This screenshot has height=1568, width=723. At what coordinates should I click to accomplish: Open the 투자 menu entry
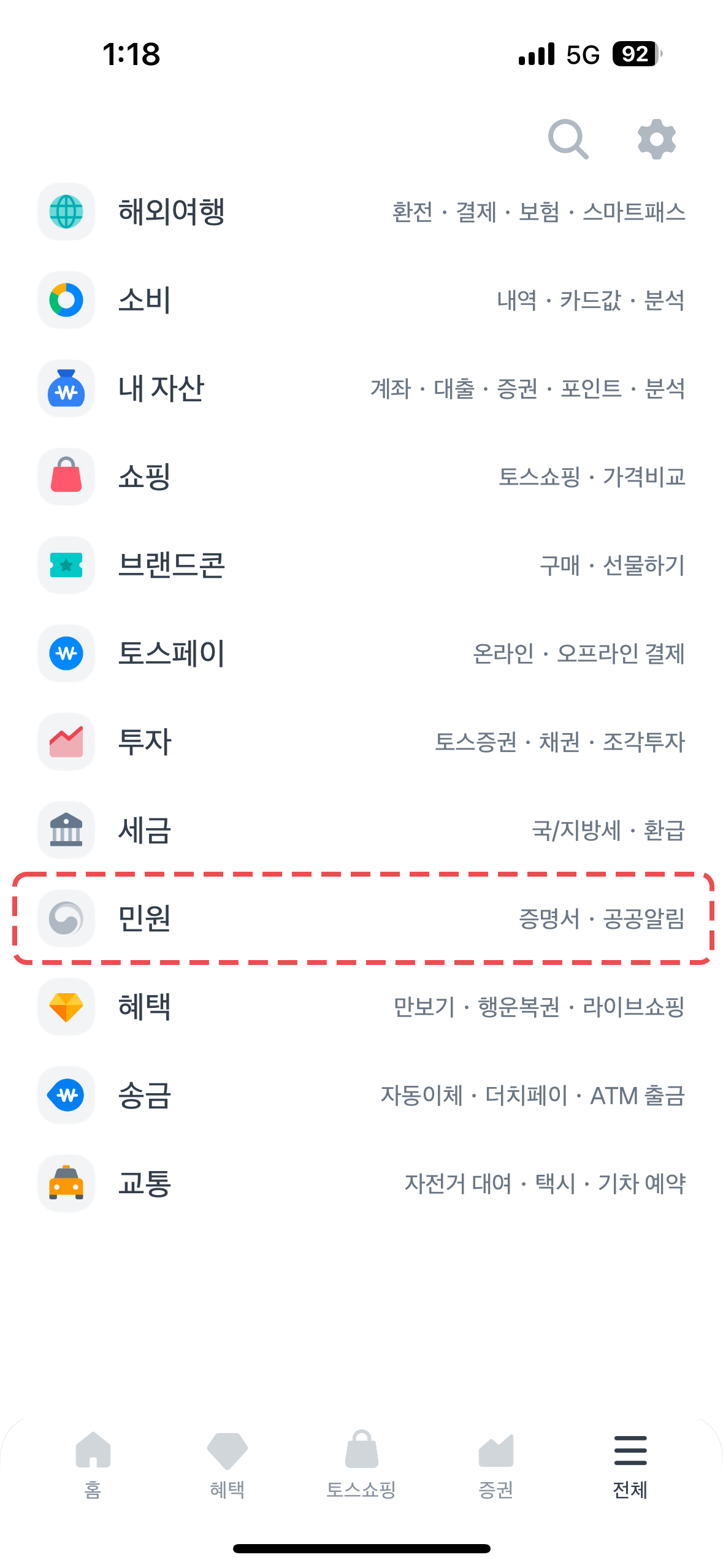pos(145,742)
